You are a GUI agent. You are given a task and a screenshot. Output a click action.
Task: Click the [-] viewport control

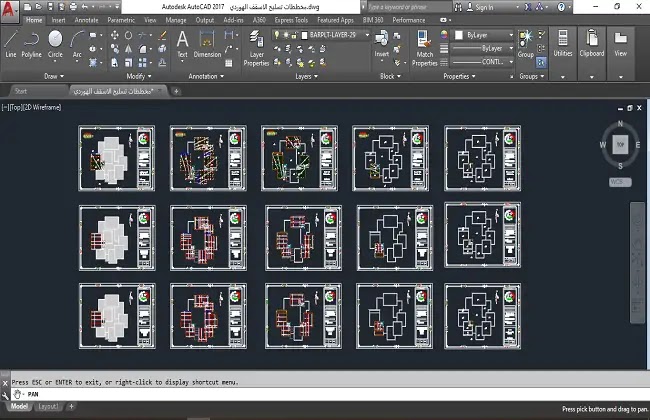coord(5,107)
